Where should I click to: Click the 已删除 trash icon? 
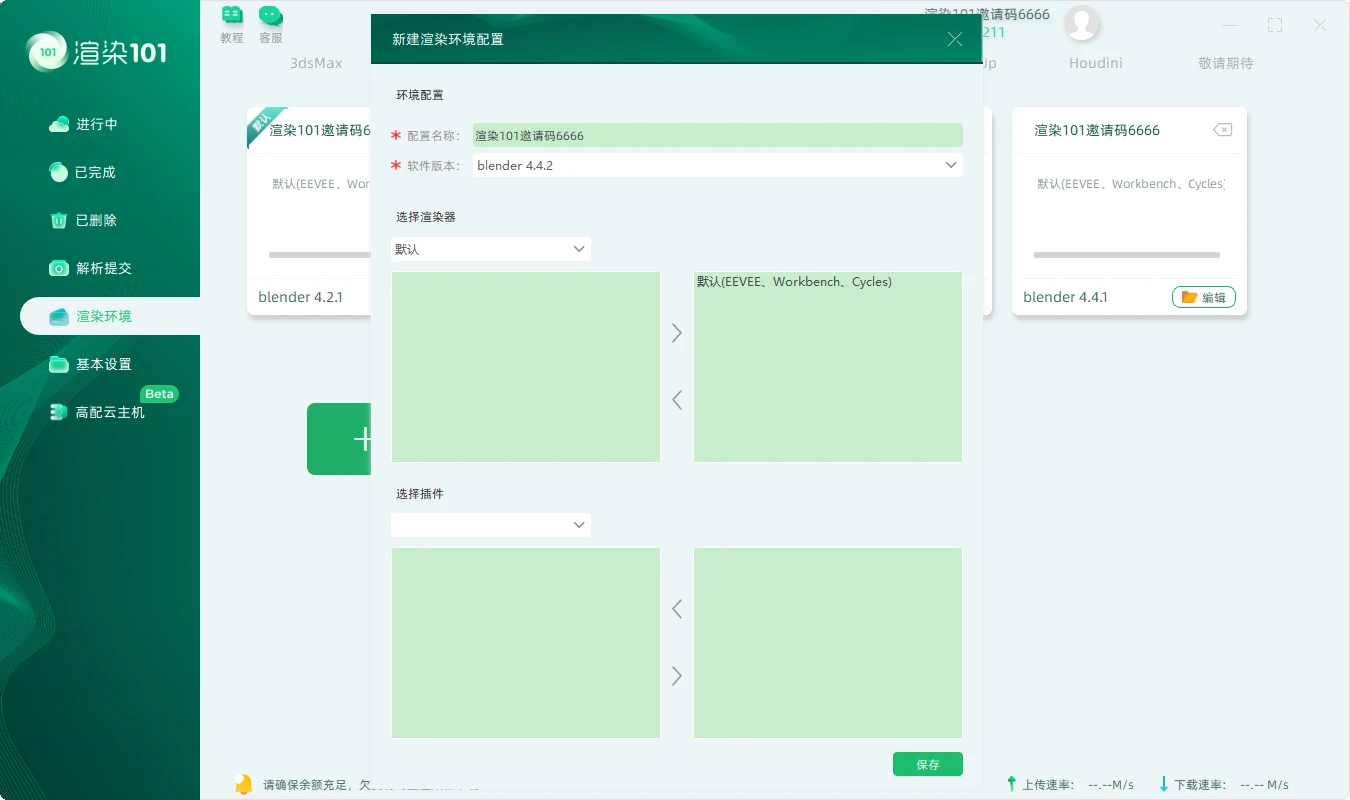pos(59,220)
